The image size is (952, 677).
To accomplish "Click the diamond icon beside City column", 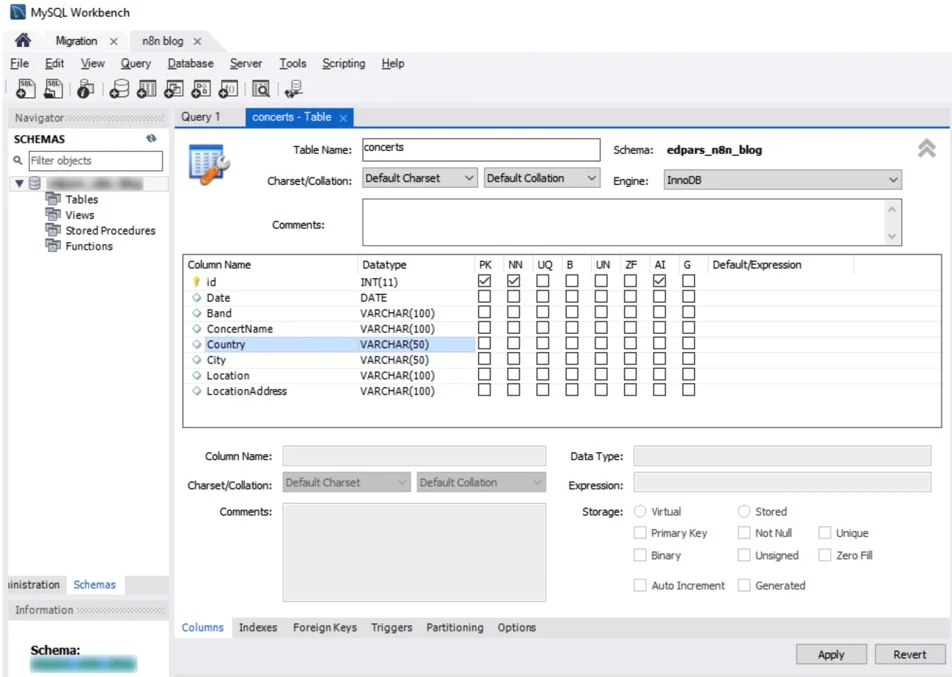I will point(197,360).
